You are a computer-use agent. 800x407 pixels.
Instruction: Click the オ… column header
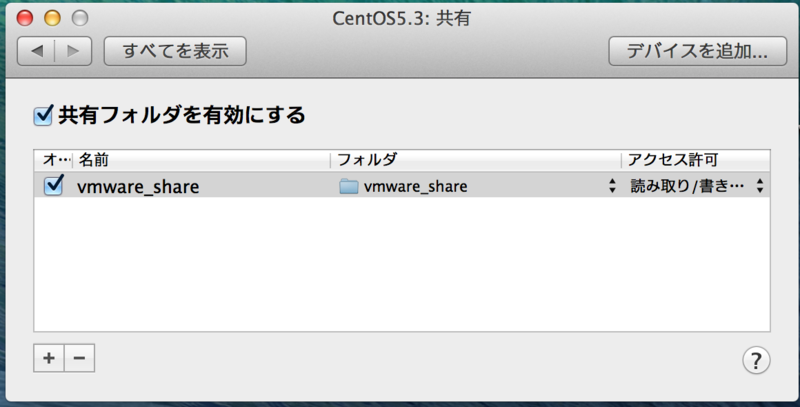pyautogui.click(x=54, y=160)
